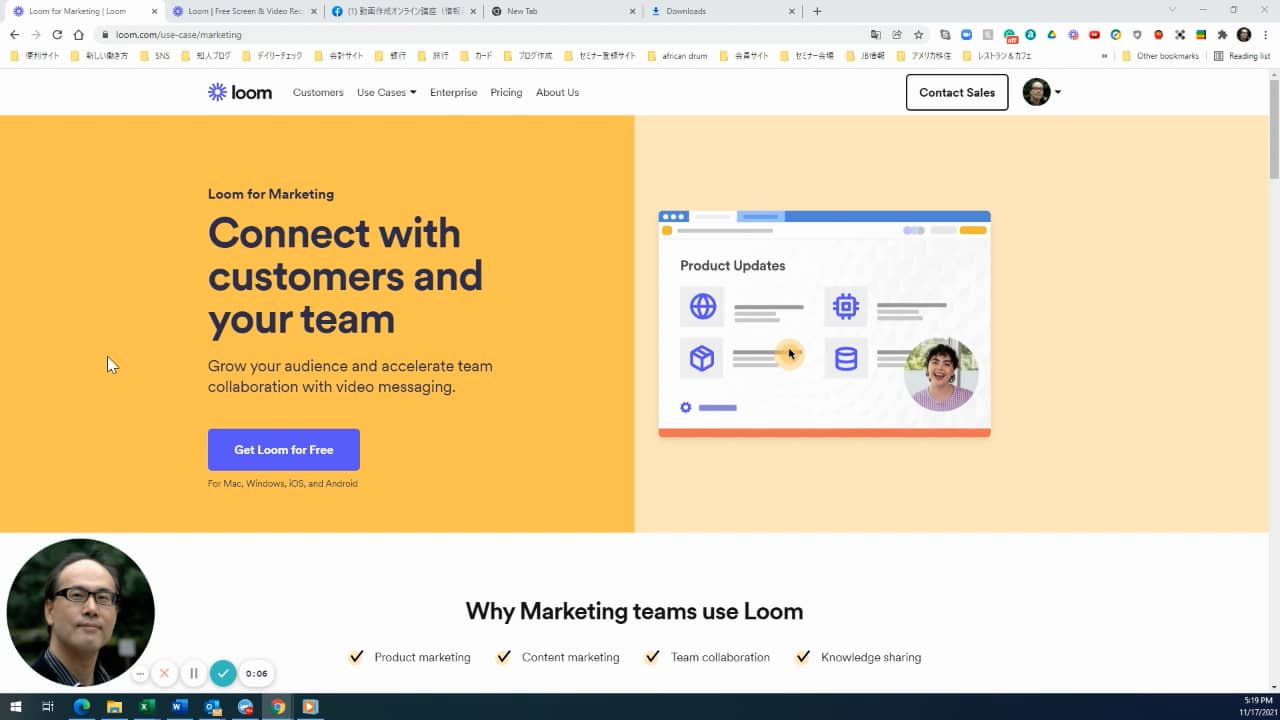Open the Windows Start menu
This screenshot has height=720, width=1280.
pos(15,707)
